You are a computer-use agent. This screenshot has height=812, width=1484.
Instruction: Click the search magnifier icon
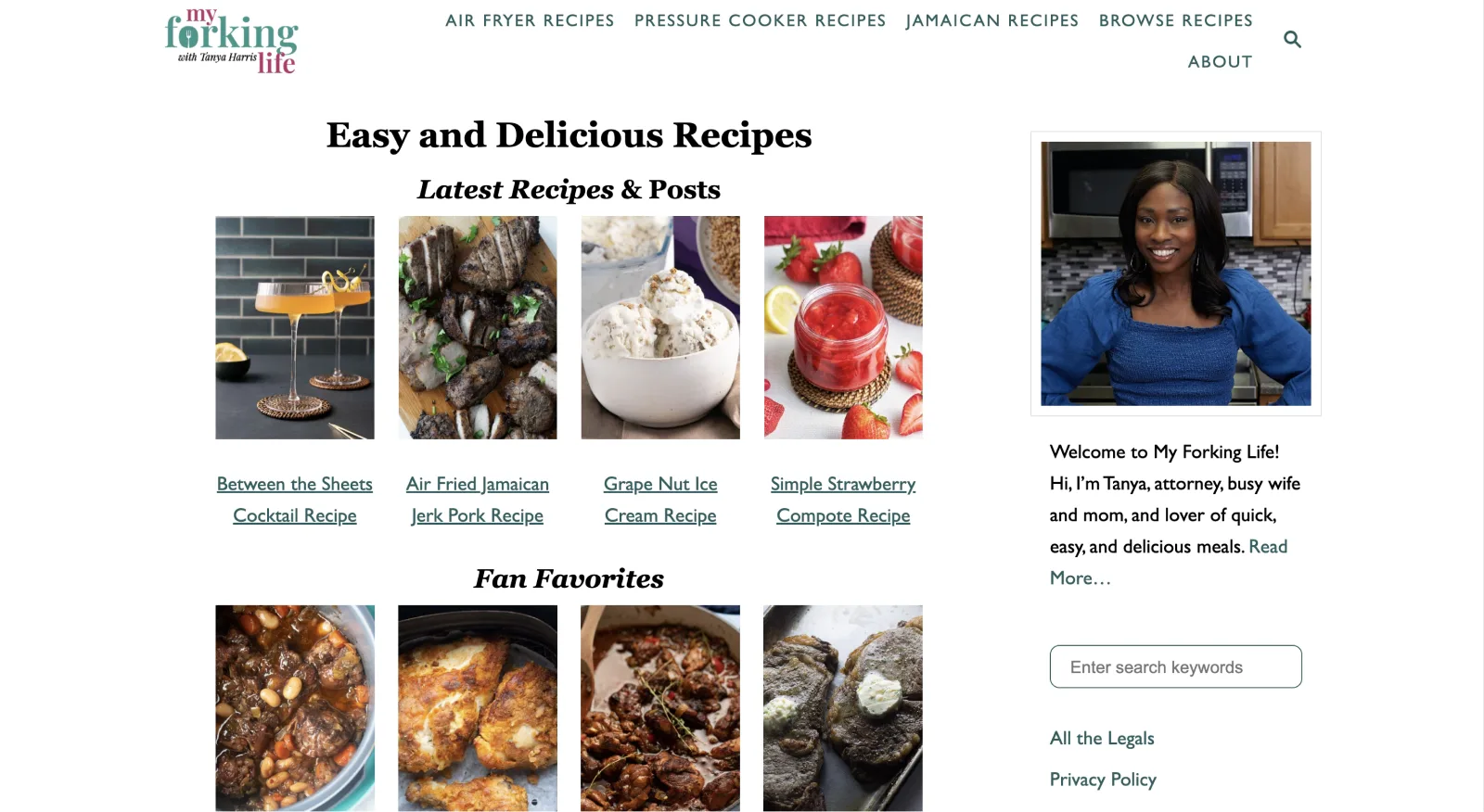pos(1292,40)
